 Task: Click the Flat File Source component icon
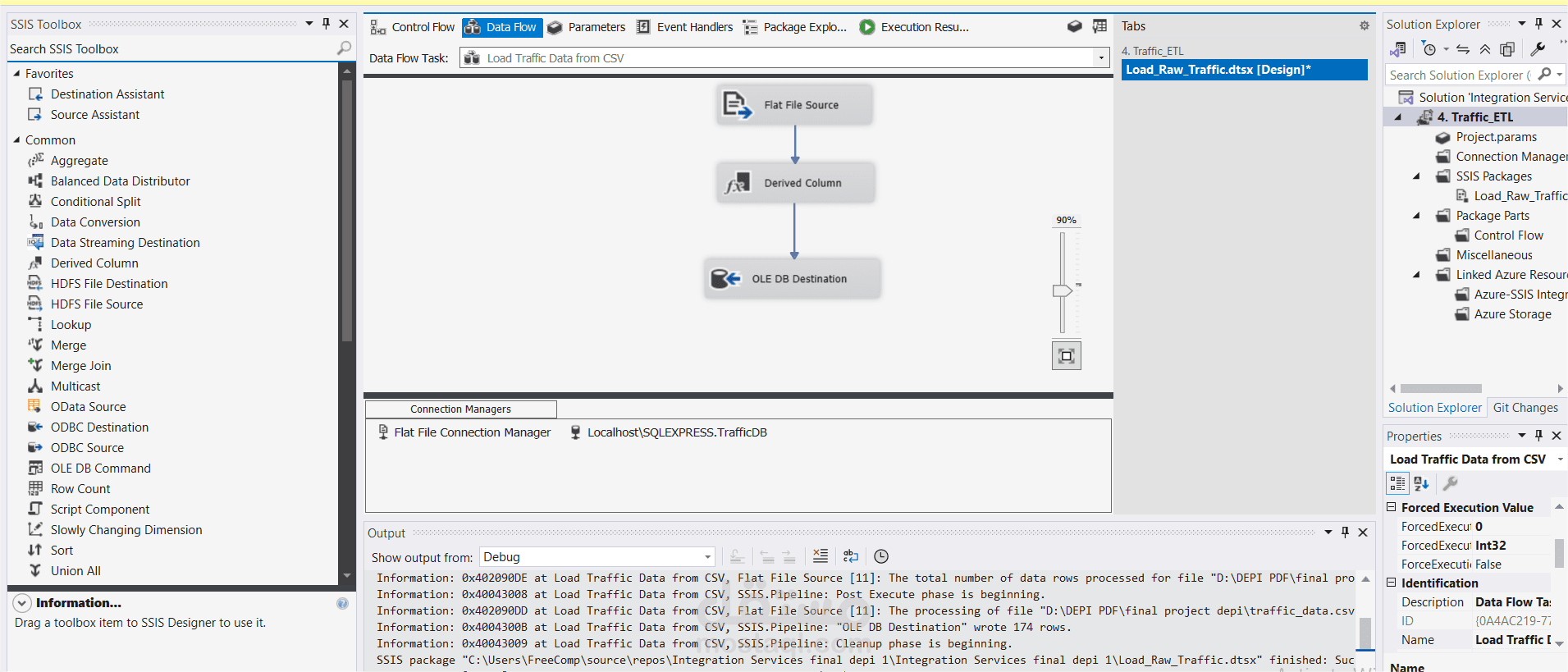coord(737,105)
